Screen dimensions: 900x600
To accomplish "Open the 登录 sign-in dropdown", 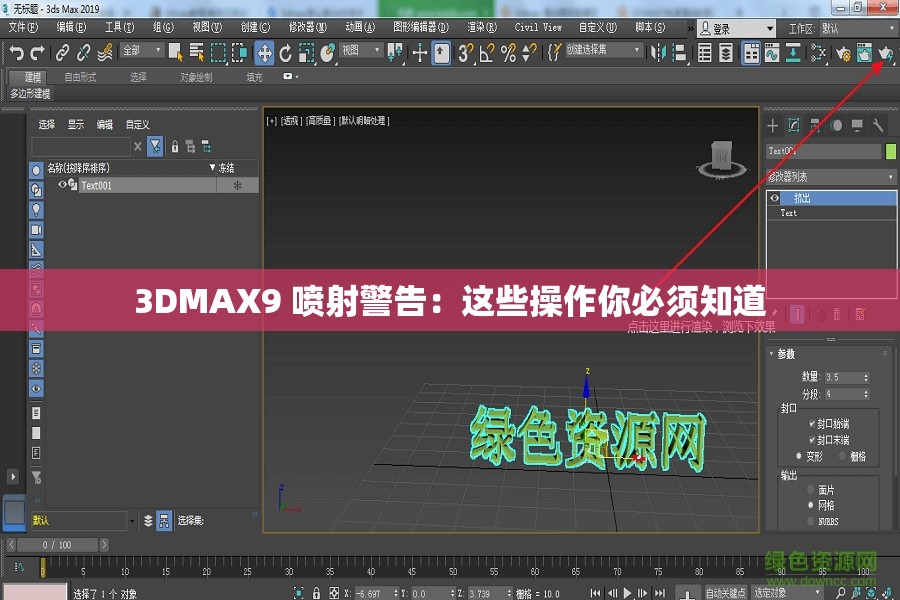I will (x=737, y=28).
